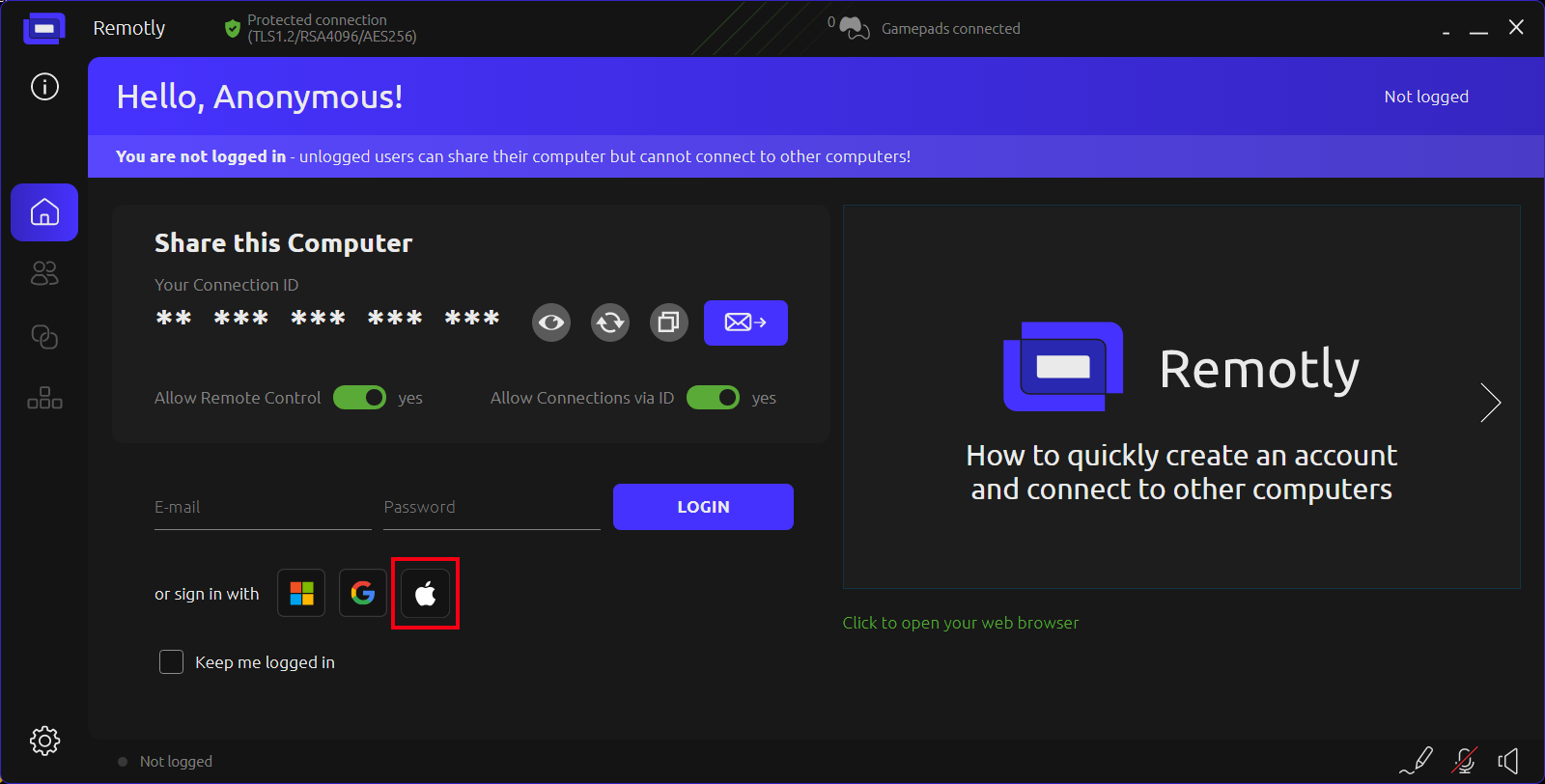Close the Remotly window
This screenshot has width=1545, height=784.
[1516, 27]
